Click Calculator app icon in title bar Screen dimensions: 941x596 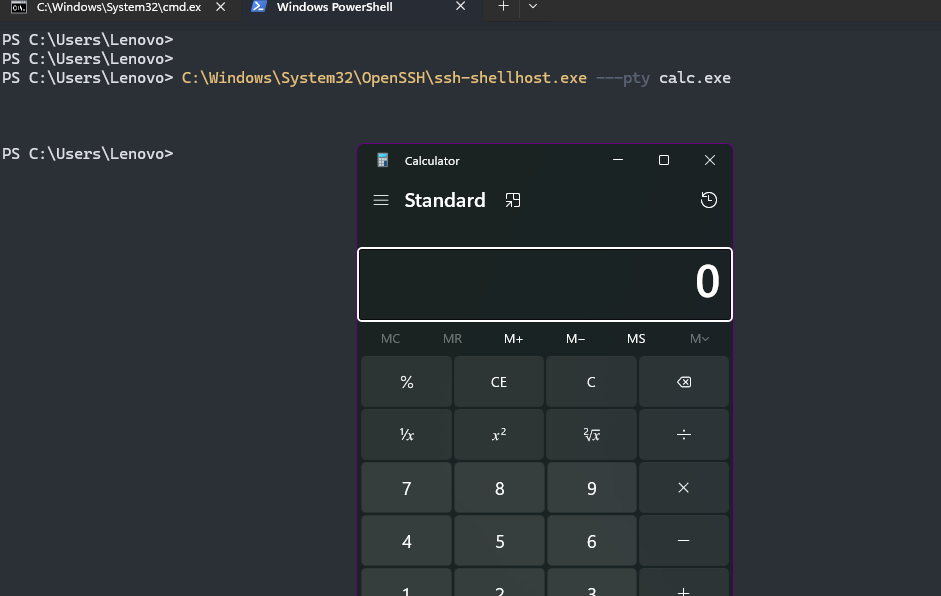tap(382, 160)
